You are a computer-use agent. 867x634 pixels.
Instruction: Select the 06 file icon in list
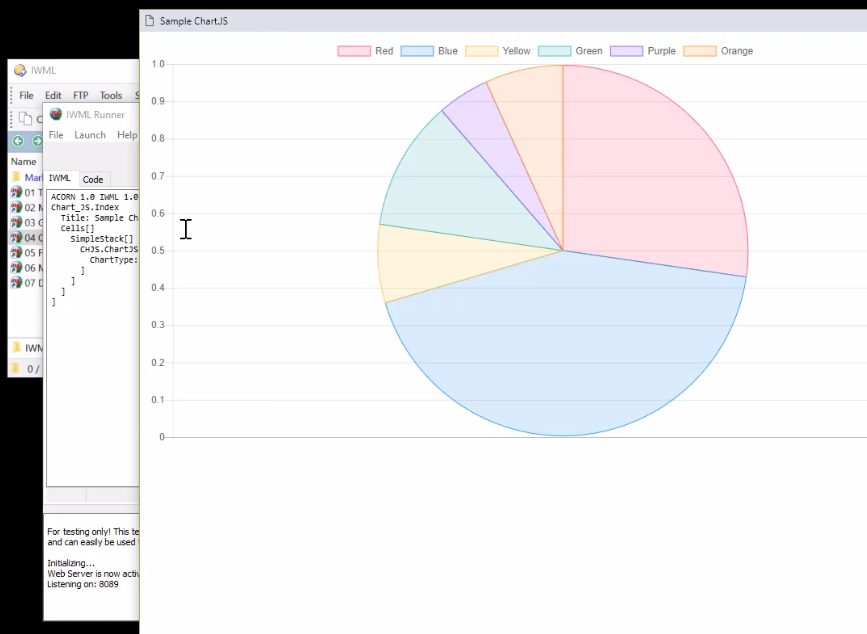(16, 268)
